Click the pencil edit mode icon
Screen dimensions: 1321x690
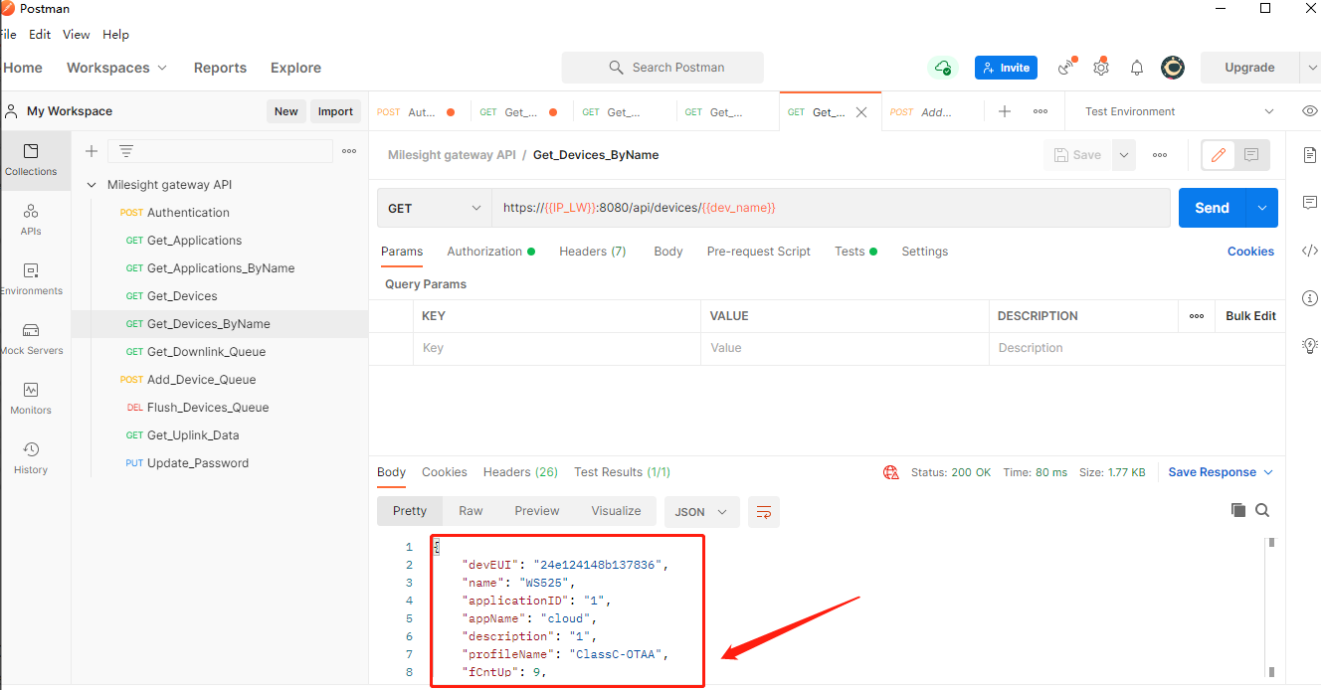[x=1218, y=155]
